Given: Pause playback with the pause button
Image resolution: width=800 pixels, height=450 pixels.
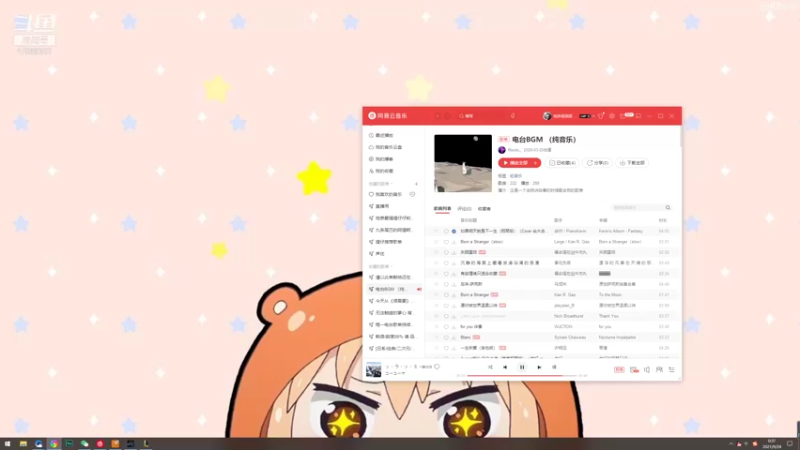Looking at the screenshot, I should pos(522,367).
